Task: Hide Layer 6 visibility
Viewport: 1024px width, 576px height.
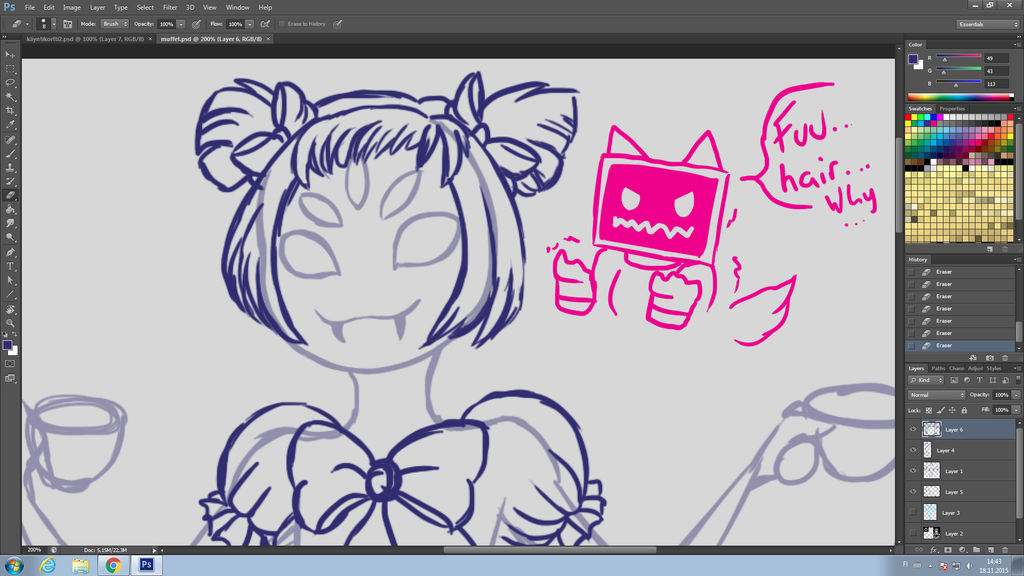Action: [x=913, y=429]
